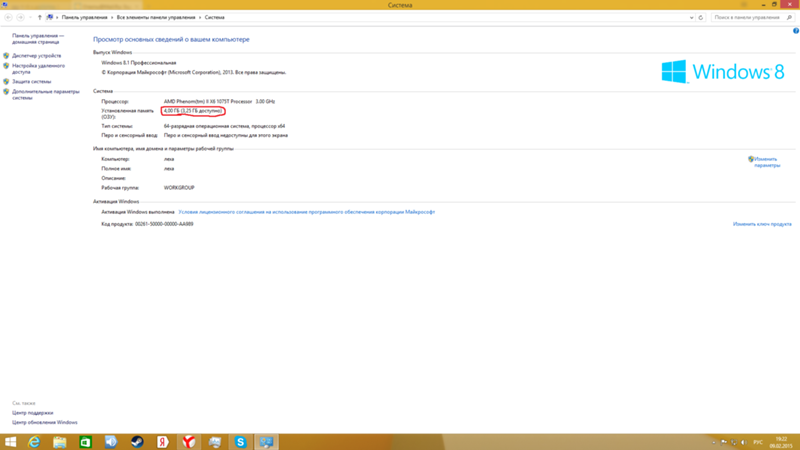Refresh the Control Panel view
The width and height of the screenshot is (800, 450).
pyautogui.click(x=701, y=17)
